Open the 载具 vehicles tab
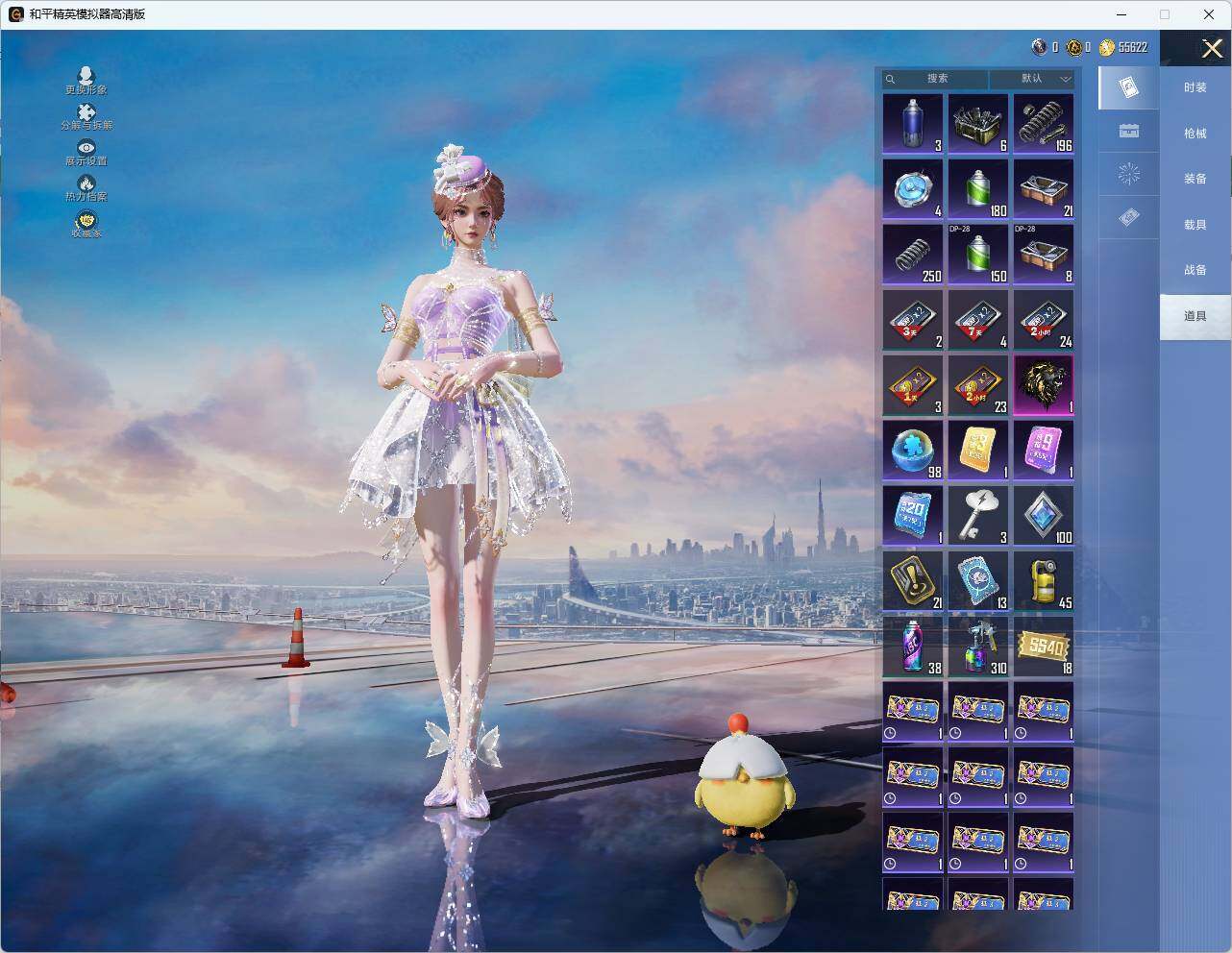Screen dimensions: 1232x953 click(1195, 225)
